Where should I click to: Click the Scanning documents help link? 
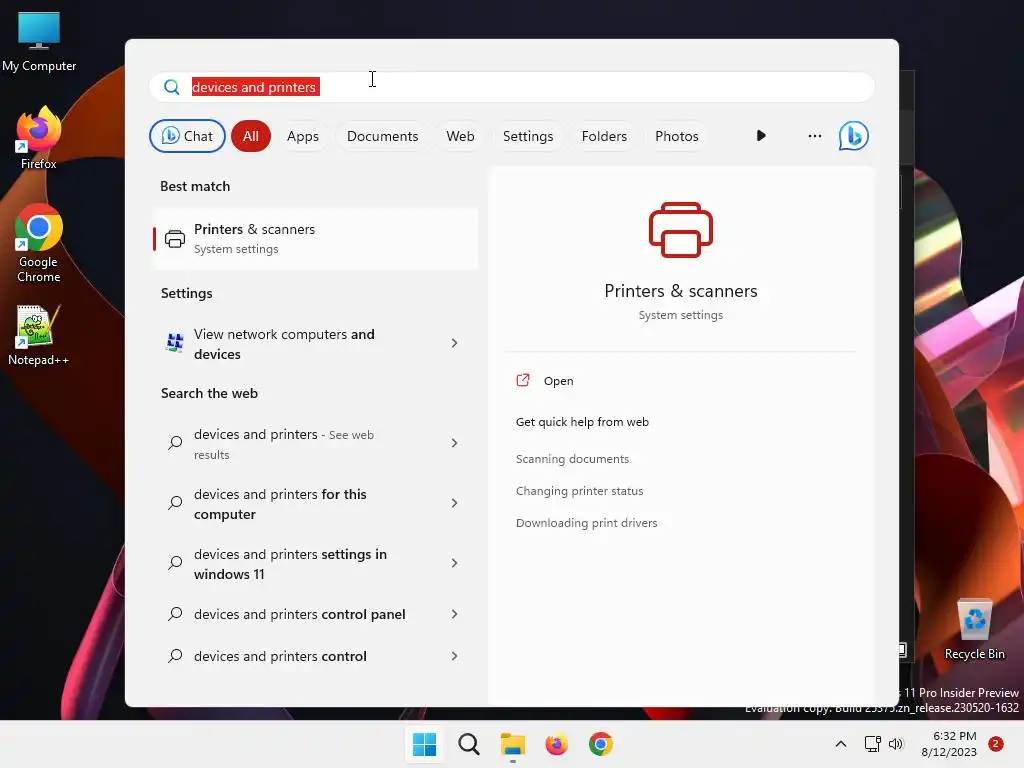point(572,458)
